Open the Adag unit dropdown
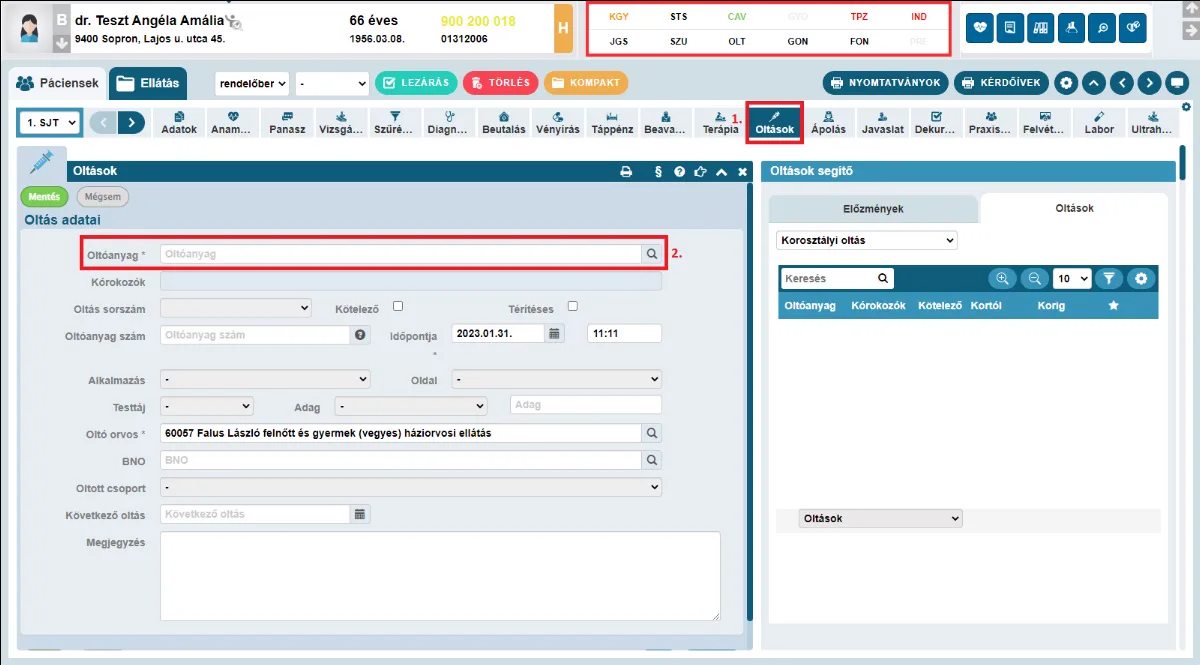This screenshot has height=665, width=1200. 411,407
